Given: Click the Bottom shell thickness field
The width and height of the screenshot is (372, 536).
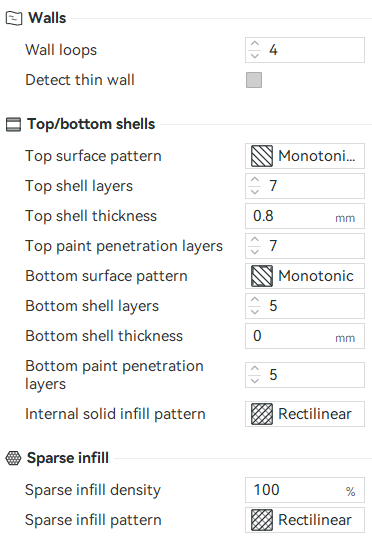Looking at the screenshot, I should tap(305, 336).
